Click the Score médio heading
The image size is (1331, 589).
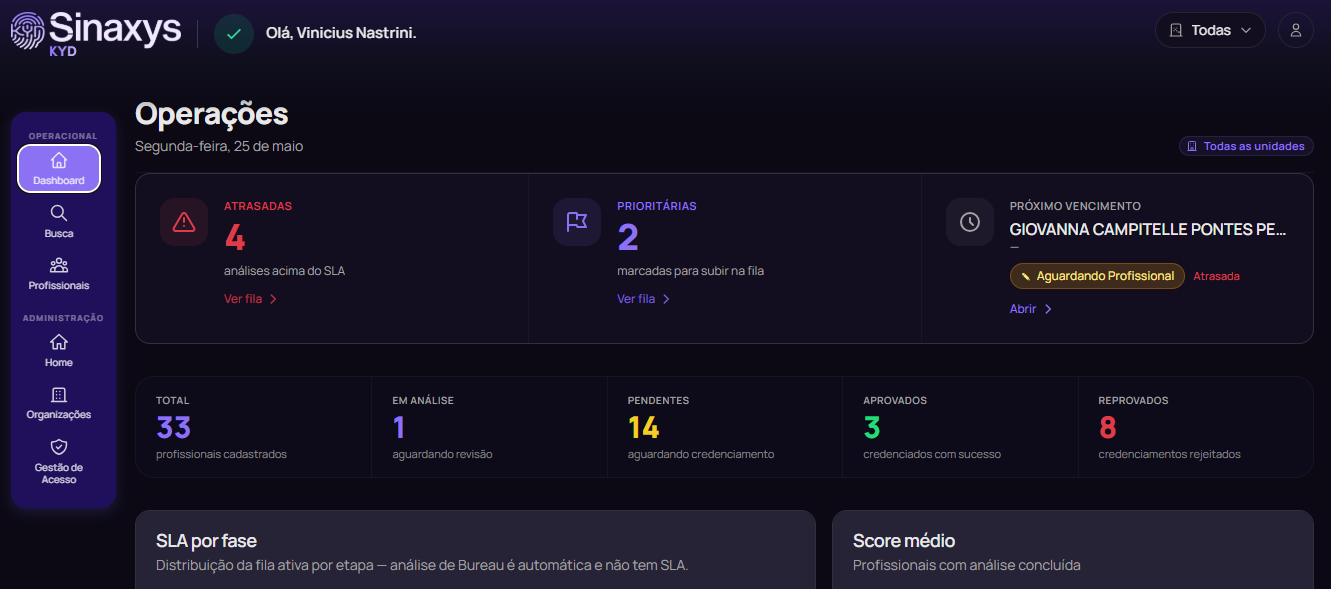click(904, 541)
